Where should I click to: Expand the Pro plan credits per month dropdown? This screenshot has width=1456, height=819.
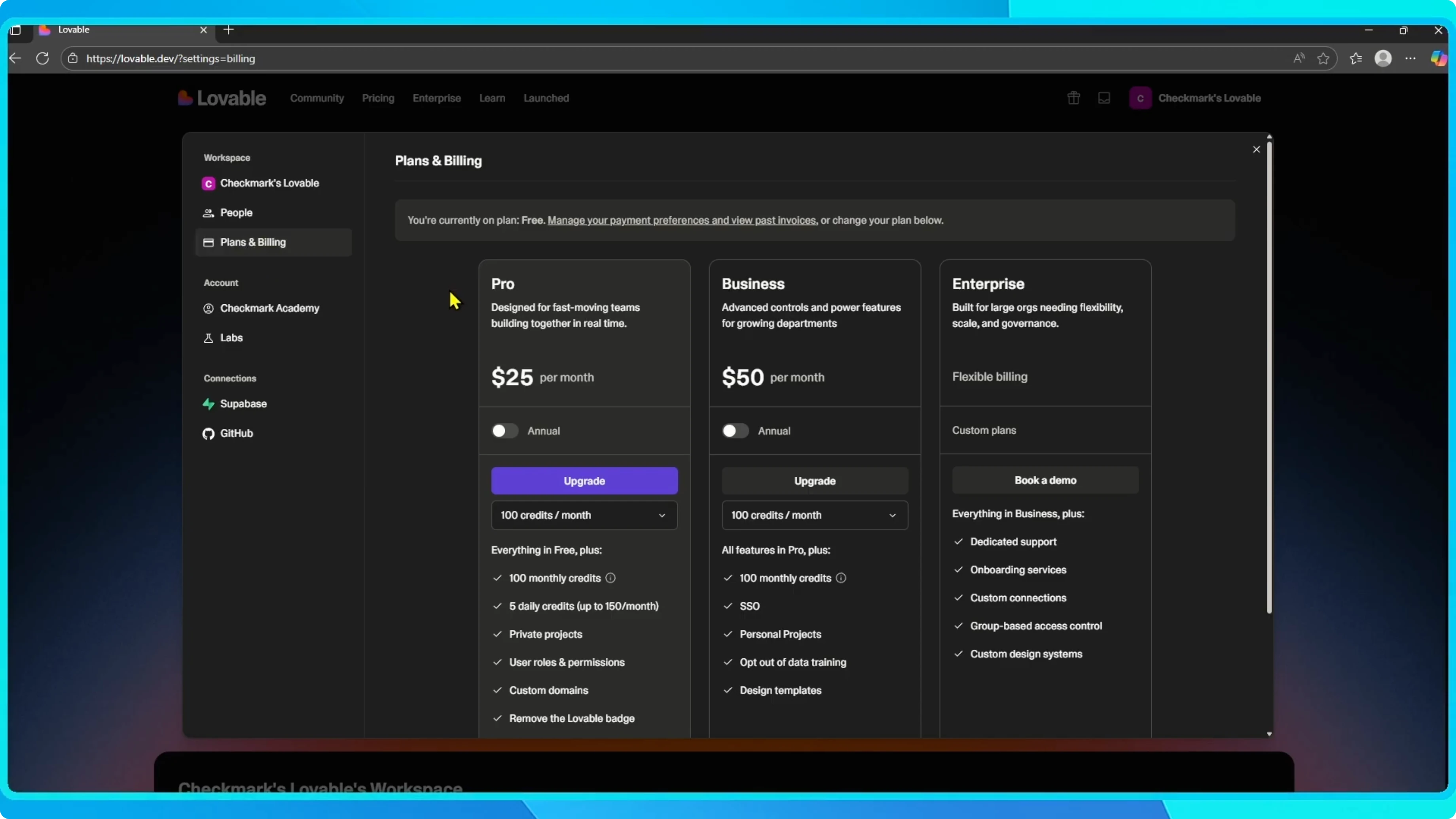(x=584, y=515)
